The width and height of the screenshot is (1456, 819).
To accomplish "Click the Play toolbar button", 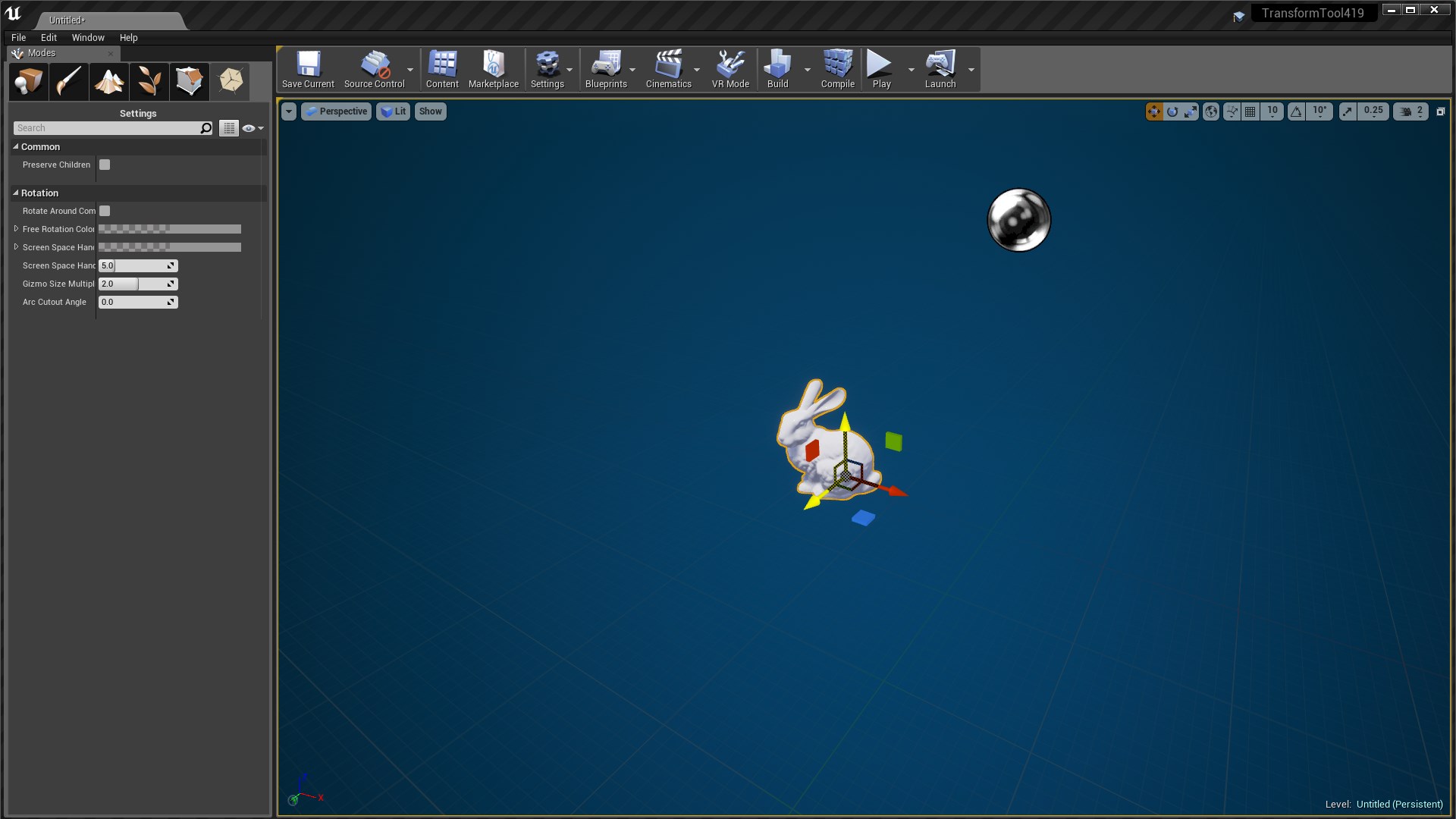I will (881, 70).
